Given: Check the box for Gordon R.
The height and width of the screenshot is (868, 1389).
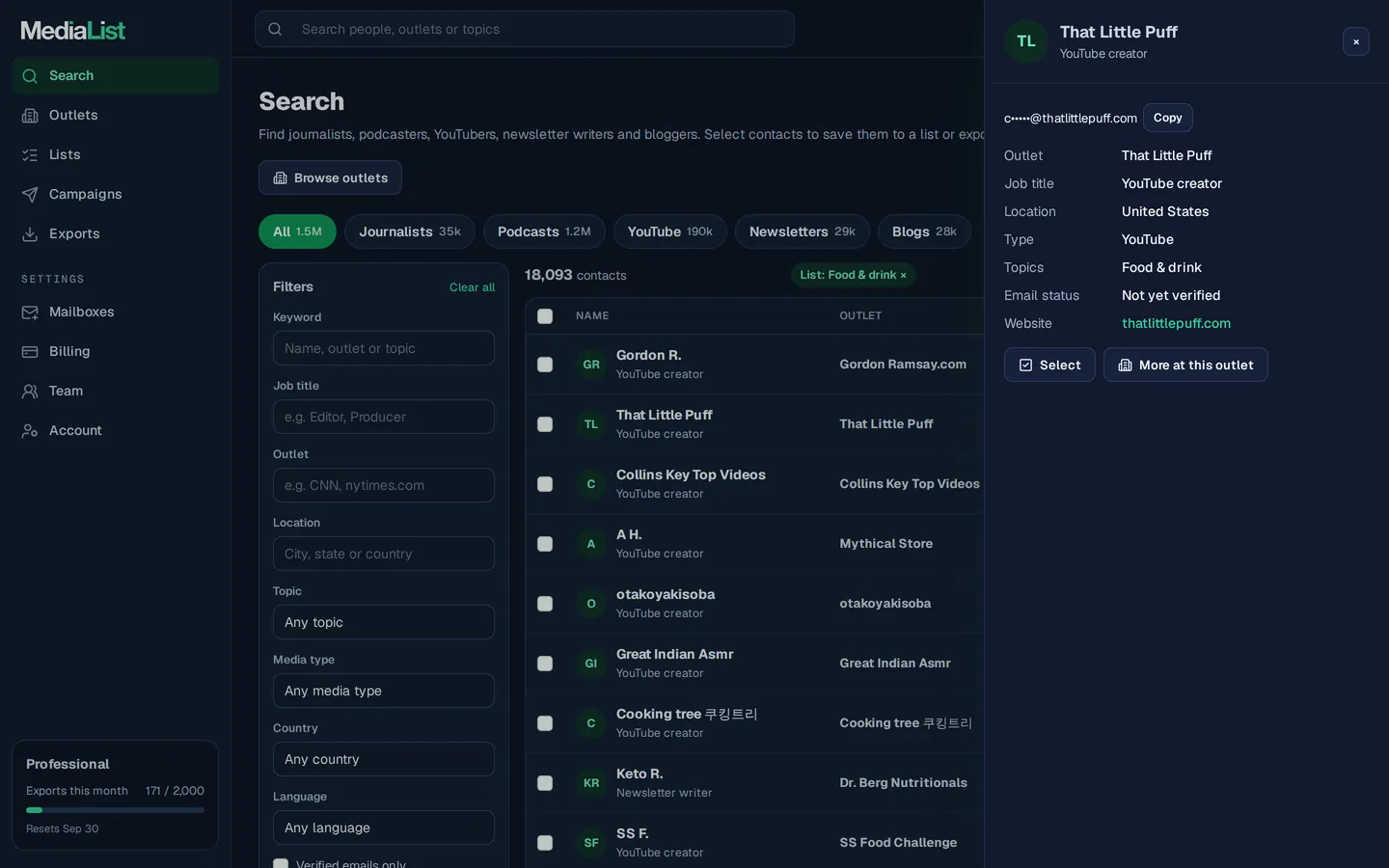Looking at the screenshot, I should [x=545, y=365].
